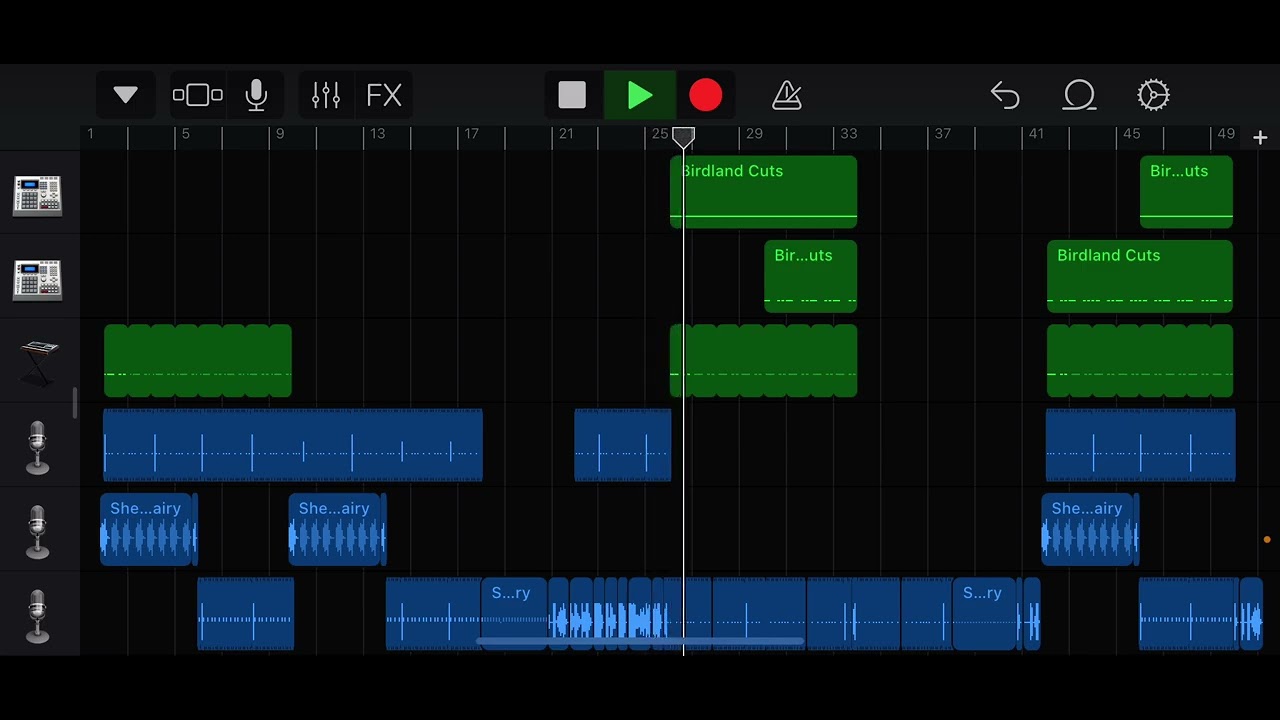Open the track controls mixer sliders
The height and width of the screenshot is (720, 1280).
point(326,95)
